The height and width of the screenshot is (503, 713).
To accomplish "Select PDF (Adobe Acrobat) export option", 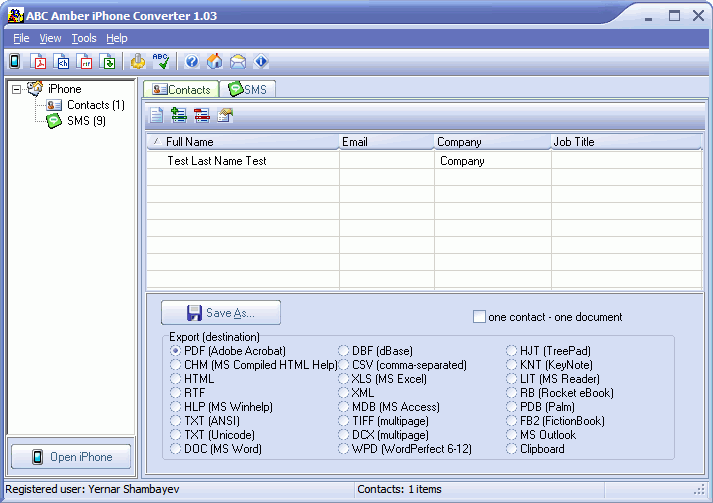I will [x=176, y=351].
